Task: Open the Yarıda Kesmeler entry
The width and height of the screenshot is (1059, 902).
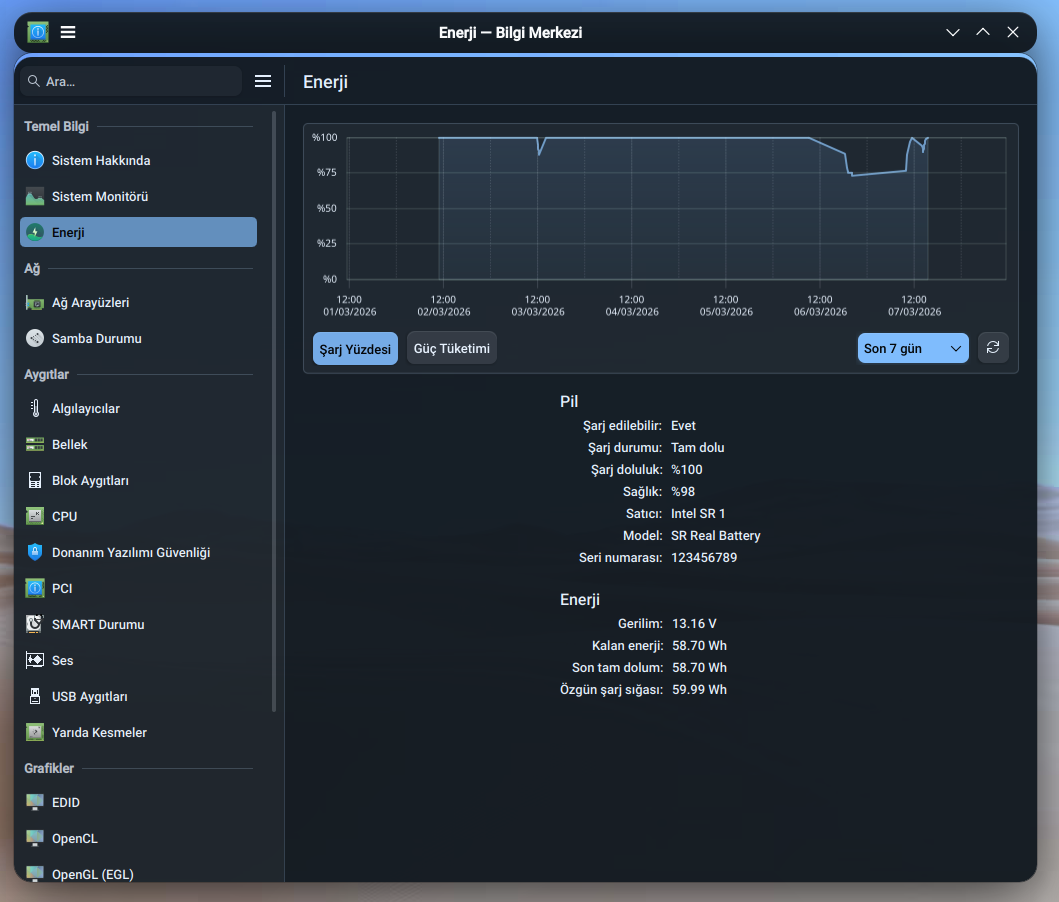Action: click(x=99, y=733)
